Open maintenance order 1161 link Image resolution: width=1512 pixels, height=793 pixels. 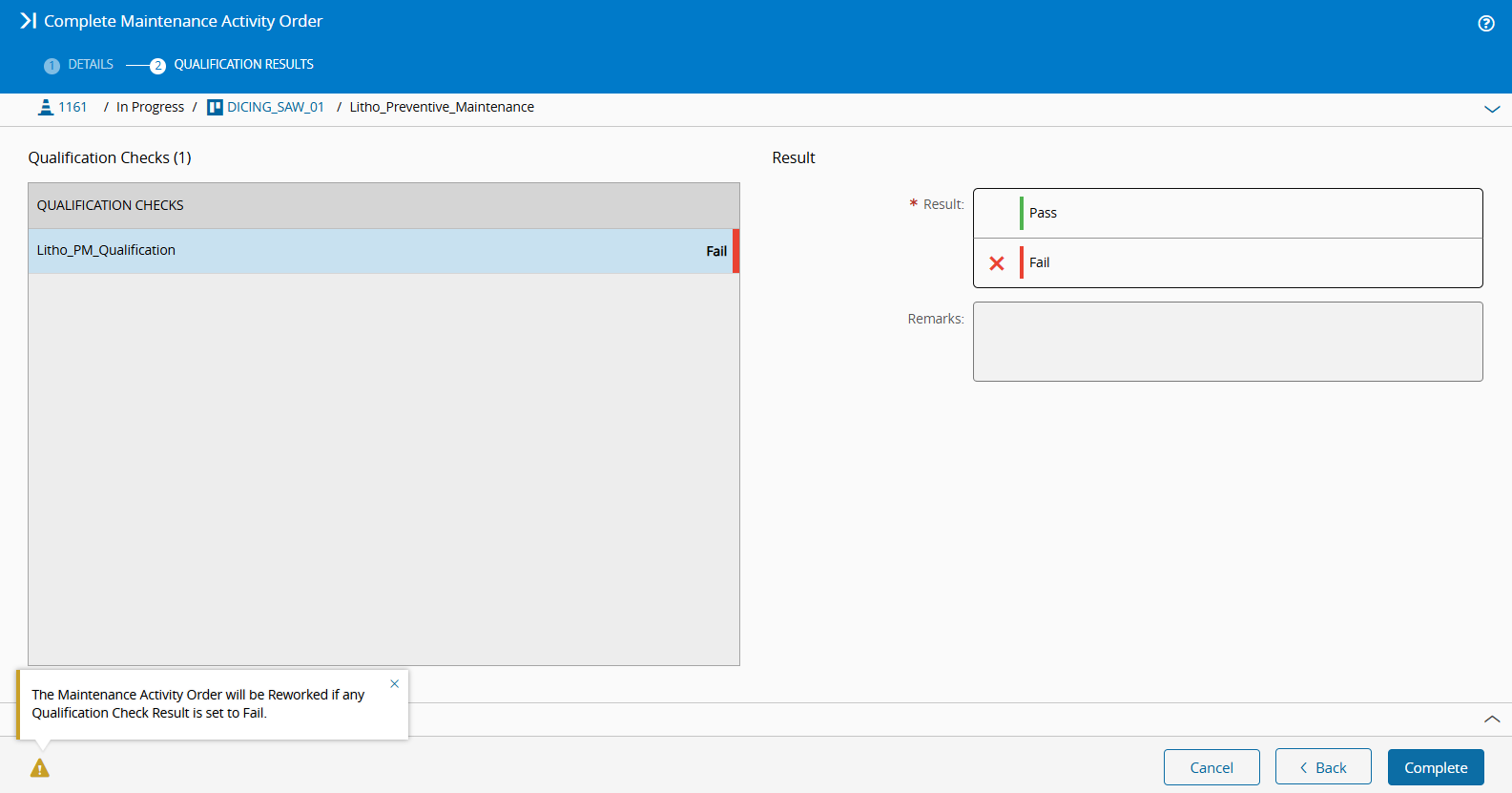pyautogui.click(x=72, y=107)
